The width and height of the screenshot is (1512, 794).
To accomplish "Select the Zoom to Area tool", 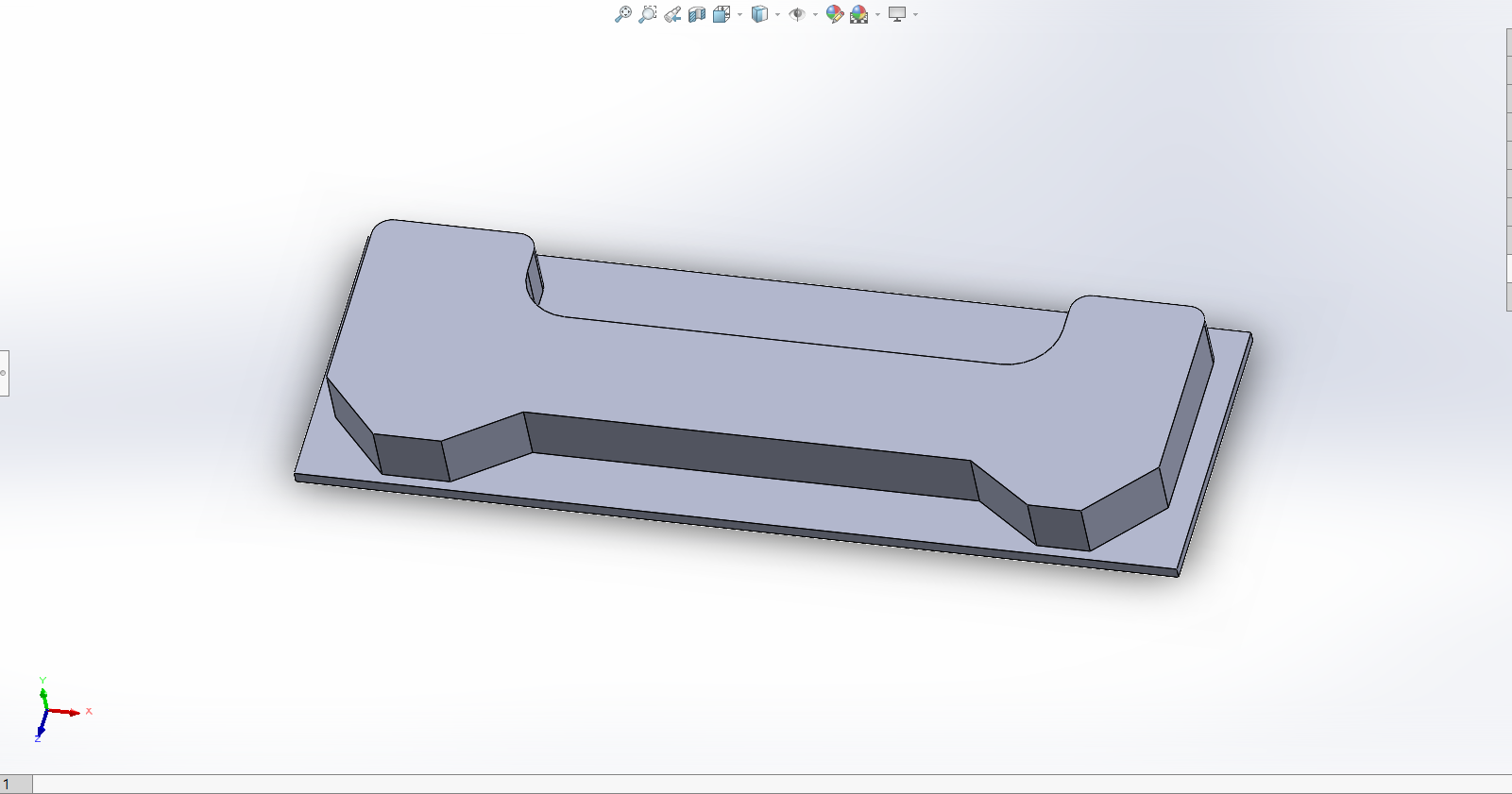I will tap(647, 14).
